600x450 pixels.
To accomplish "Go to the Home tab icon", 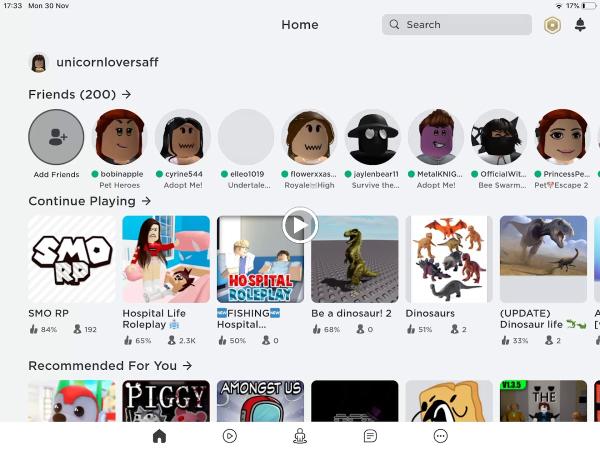I will coord(159,436).
